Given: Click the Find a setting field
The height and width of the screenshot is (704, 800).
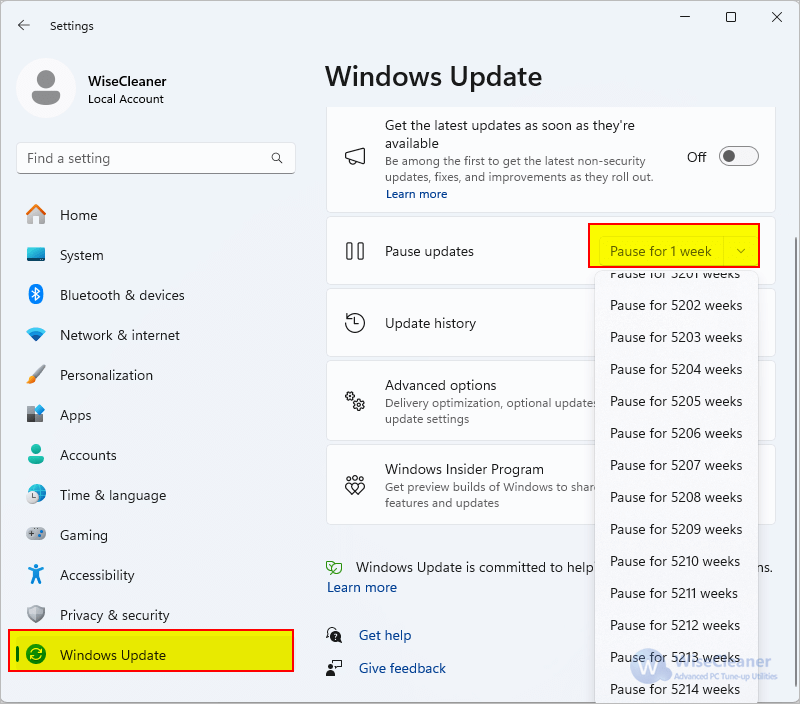Looking at the screenshot, I should coord(156,158).
